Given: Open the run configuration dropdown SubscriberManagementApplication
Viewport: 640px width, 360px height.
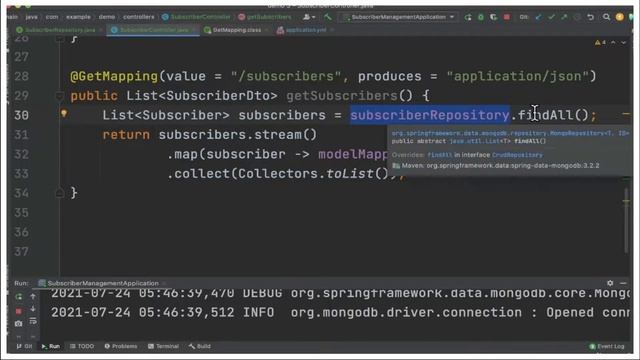Looking at the screenshot, I should click(399, 17).
